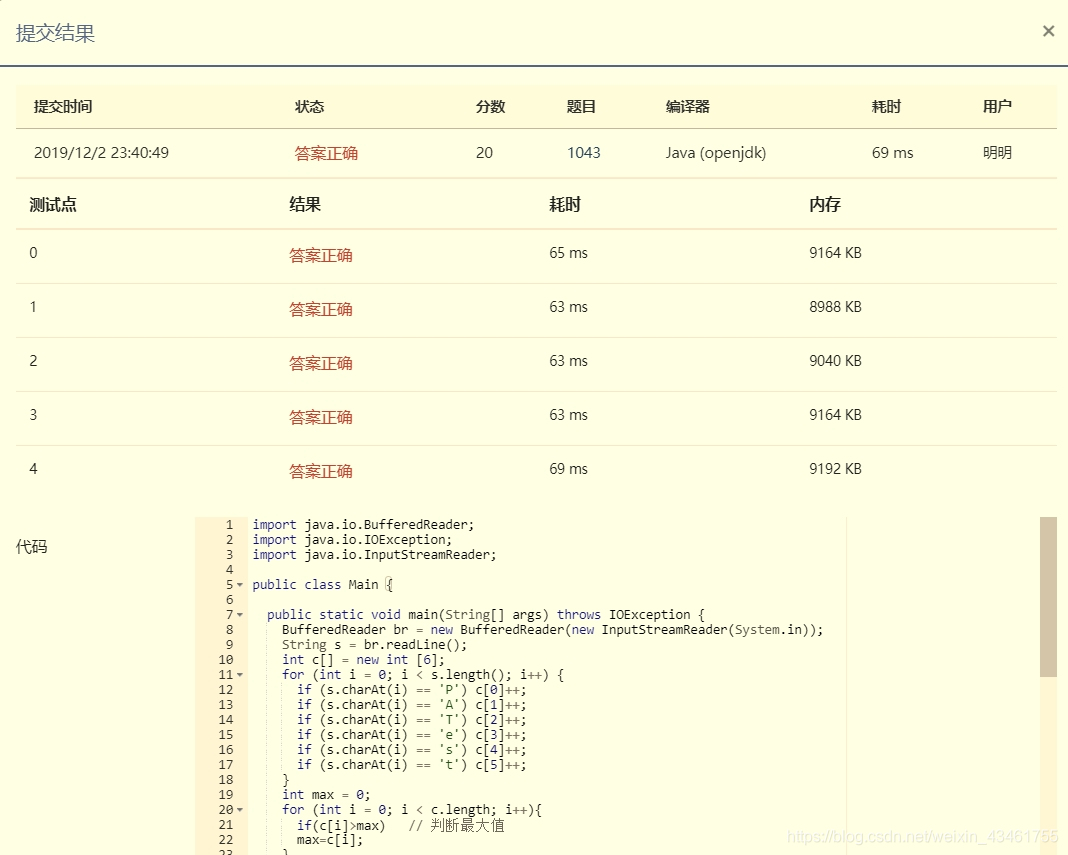The image size is (1068, 855).
Task: Click code line 1 import BufferedReader
Action: [363, 525]
